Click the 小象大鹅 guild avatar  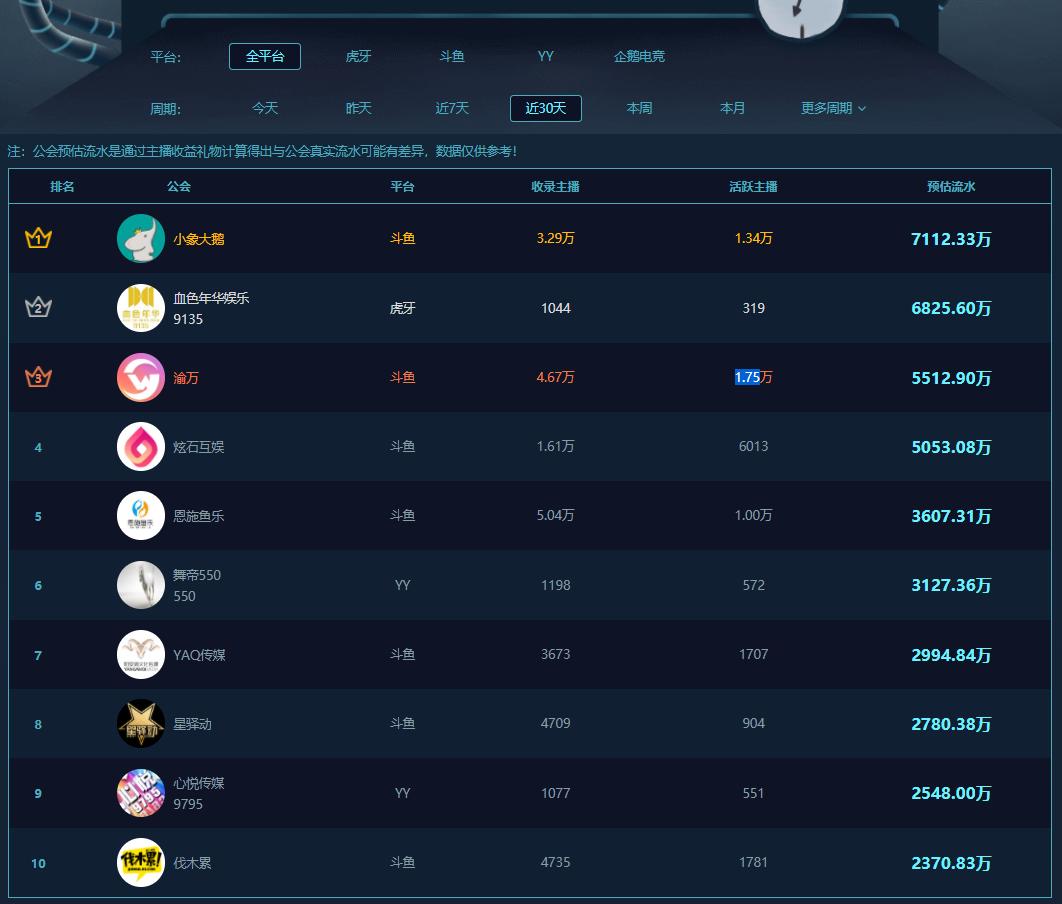[x=141, y=238]
